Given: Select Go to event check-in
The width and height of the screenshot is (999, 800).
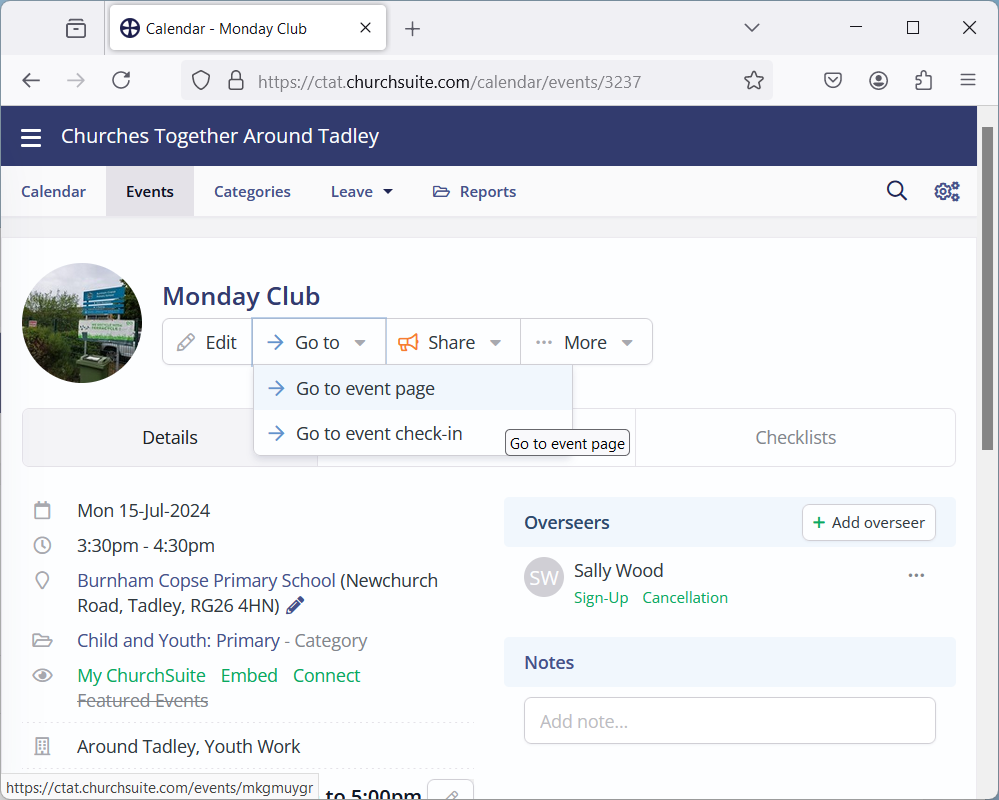Looking at the screenshot, I should [379, 434].
